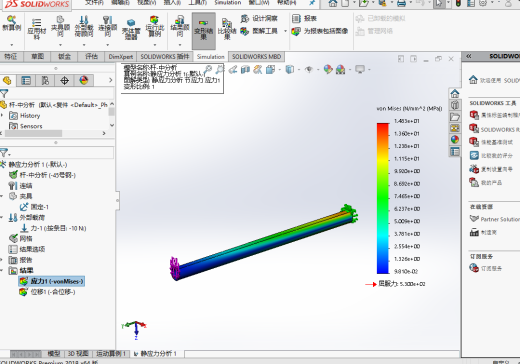
Task: Open the Design Library task pane icon
Action: tap(455, 105)
